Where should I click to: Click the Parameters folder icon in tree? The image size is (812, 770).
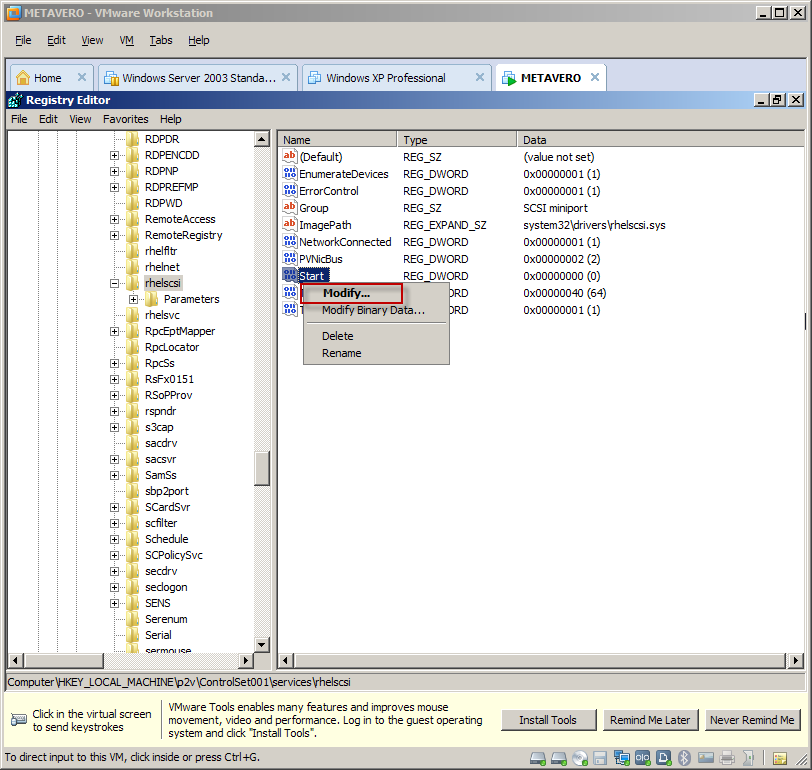[152, 299]
